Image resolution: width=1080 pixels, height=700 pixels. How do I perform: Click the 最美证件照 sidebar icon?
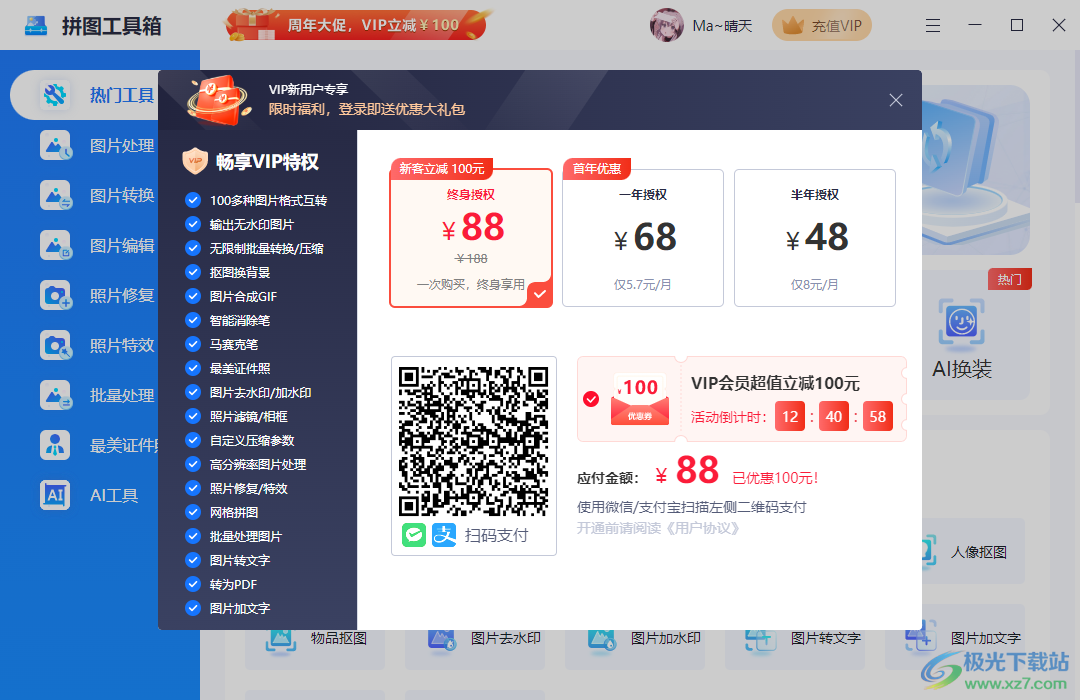point(56,445)
